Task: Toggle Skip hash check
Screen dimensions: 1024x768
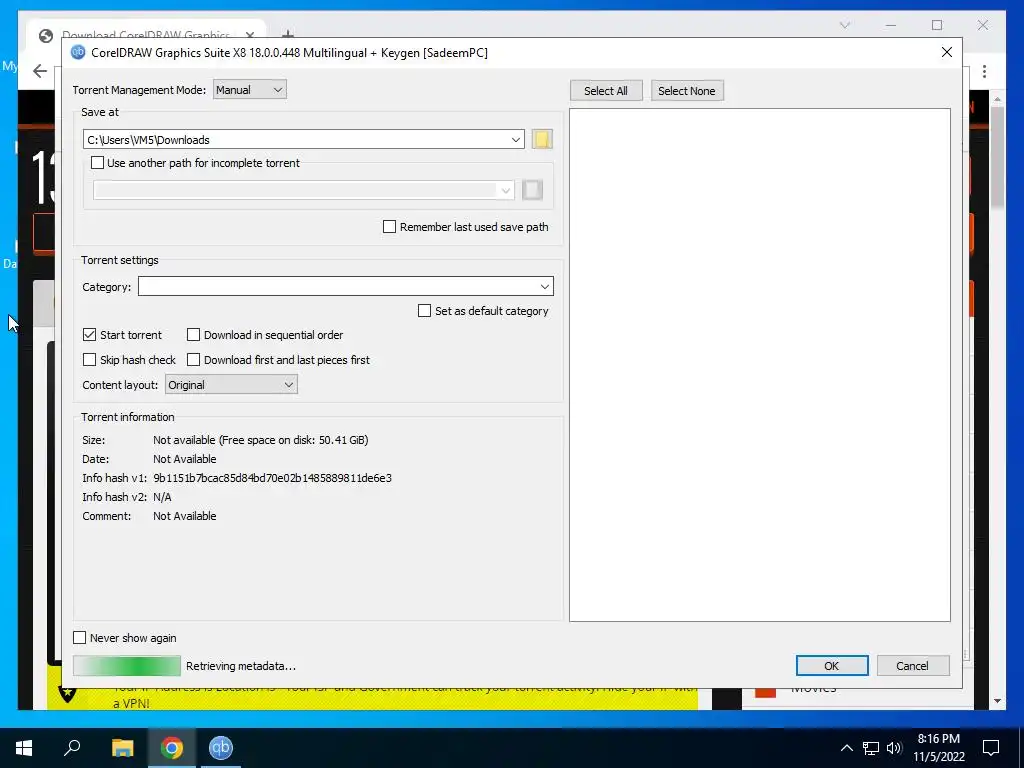Action: coord(89,360)
